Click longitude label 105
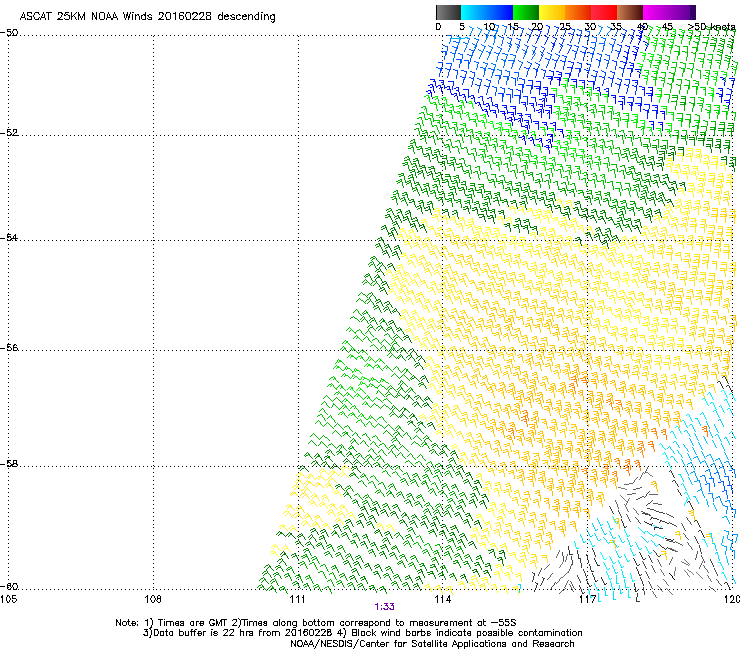 [8, 599]
